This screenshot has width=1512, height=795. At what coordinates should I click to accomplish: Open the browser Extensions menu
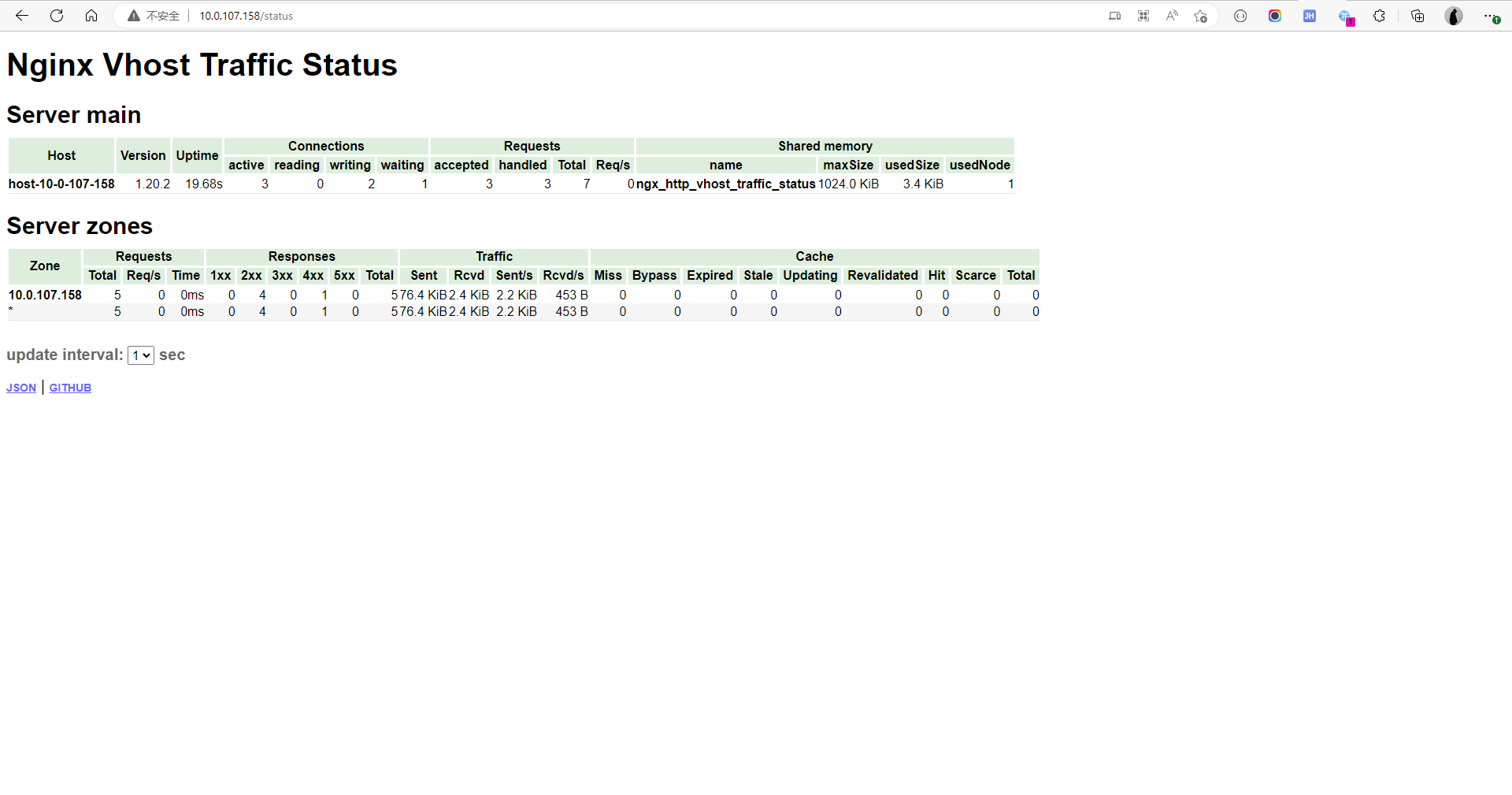pyautogui.click(x=1379, y=16)
